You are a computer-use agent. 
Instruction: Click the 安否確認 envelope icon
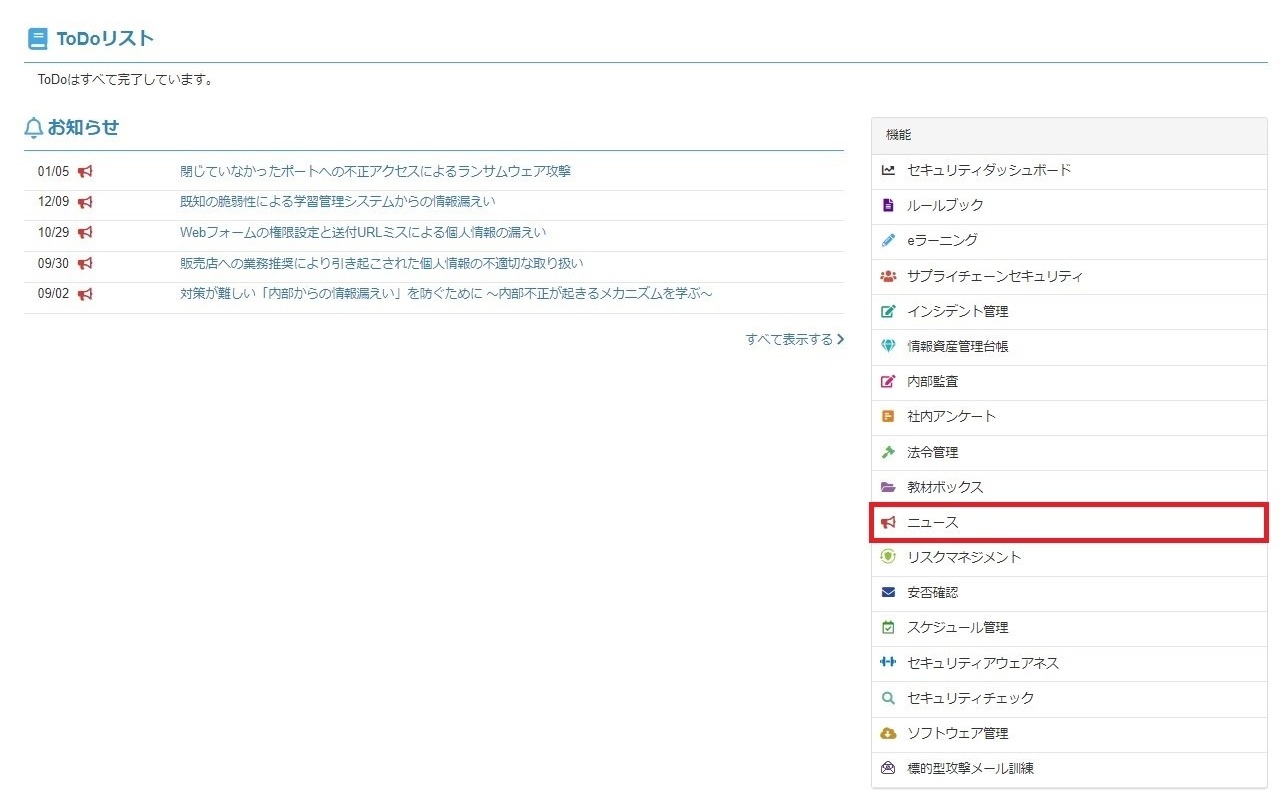pyautogui.click(x=888, y=592)
